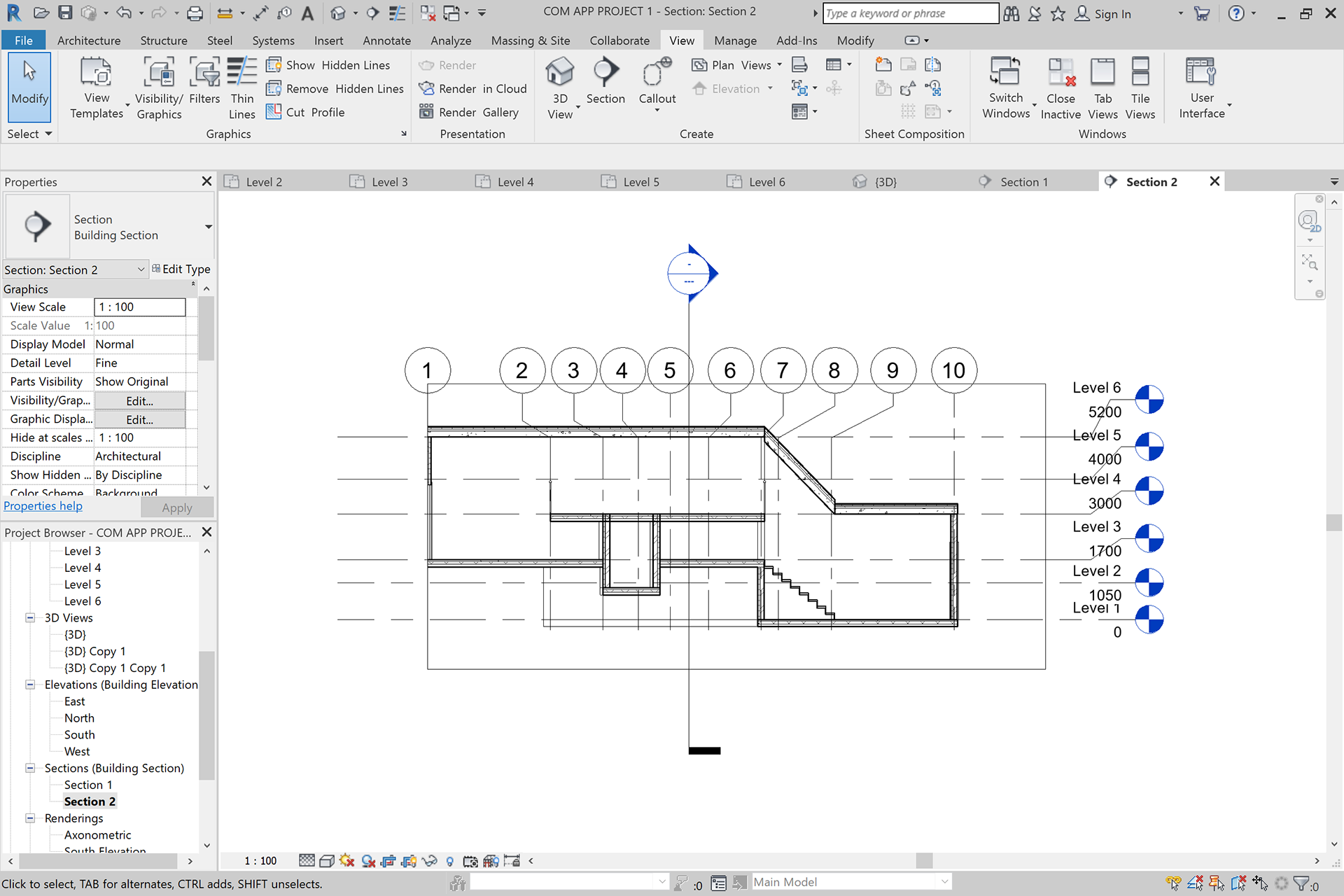Collapse the 3D Views tree node
Image resolution: width=1344 pixels, height=896 pixels.
(30, 617)
